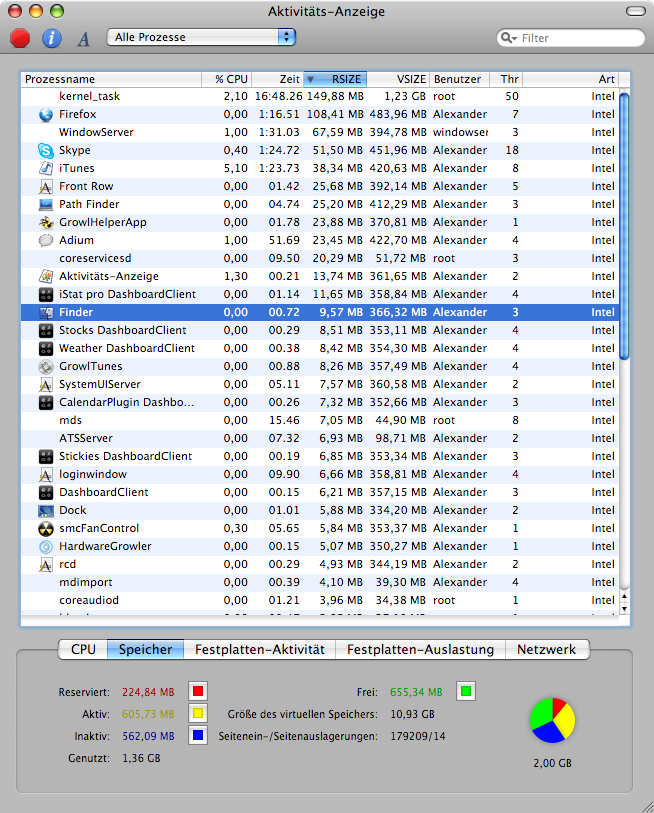Click the toolbar toggle pill button
Image resolution: width=654 pixels, height=813 pixels.
coord(635,11)
